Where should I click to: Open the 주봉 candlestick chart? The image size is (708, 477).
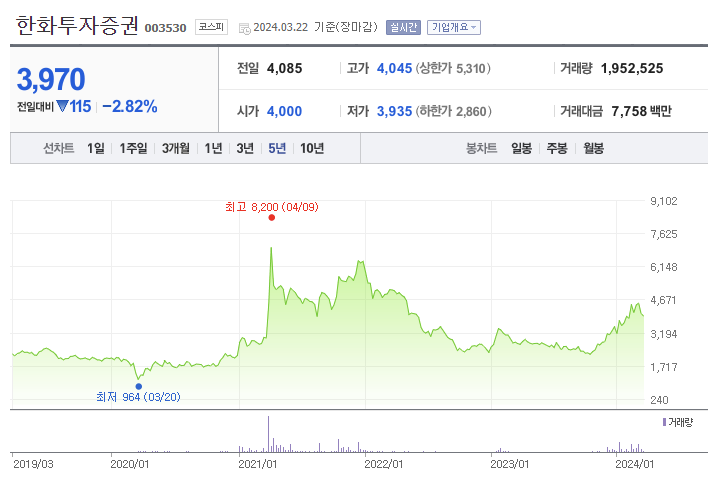(557, 148)
